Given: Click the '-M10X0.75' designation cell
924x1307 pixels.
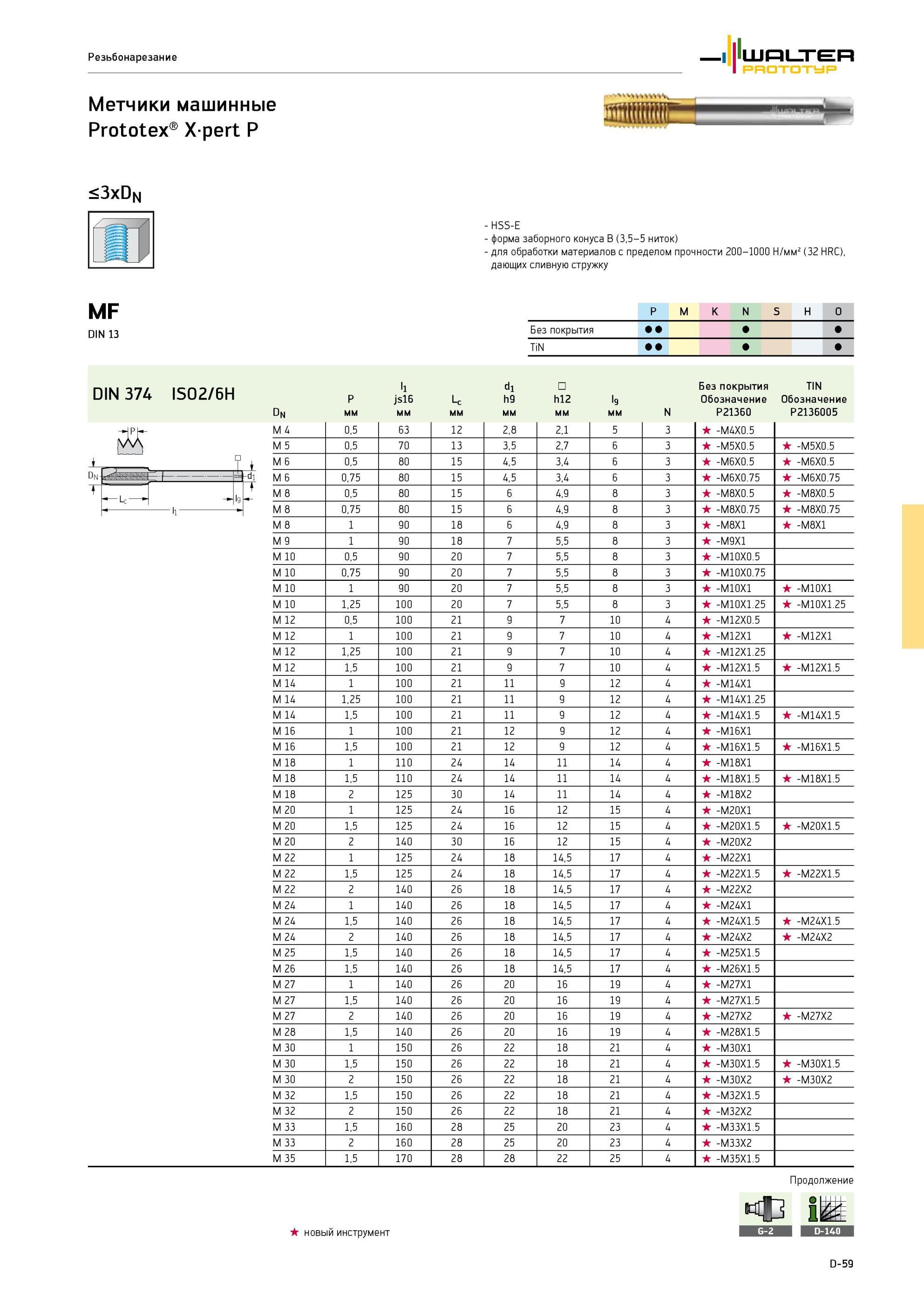Looking at the screenshot, I should [741, 573].
